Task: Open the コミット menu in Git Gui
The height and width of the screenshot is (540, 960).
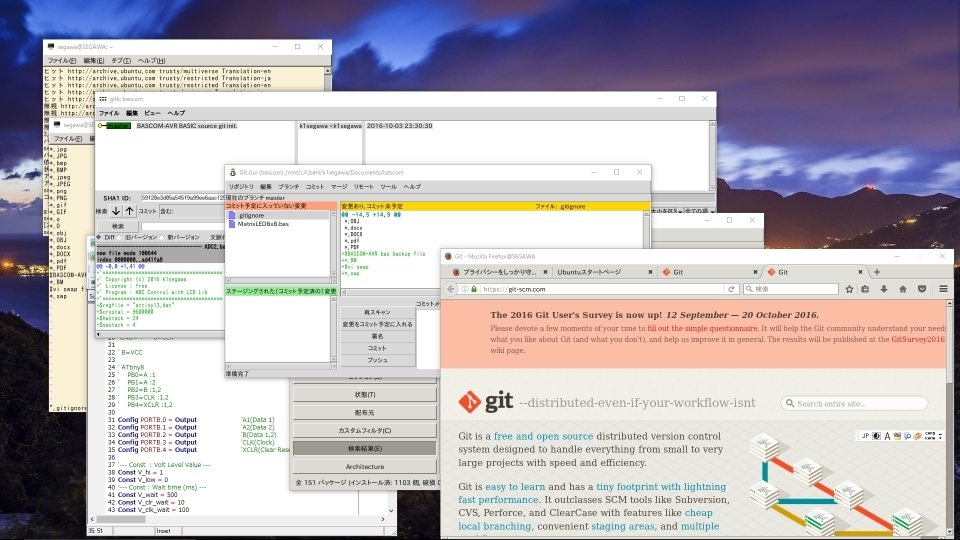Action: tap(315, 187)
